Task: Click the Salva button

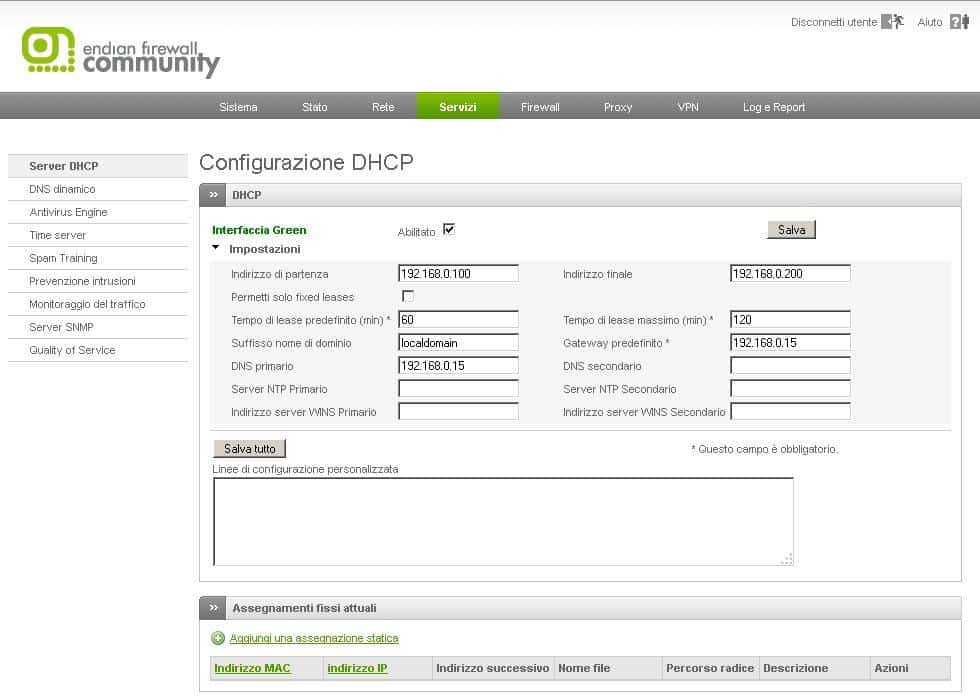Action: click(790, 229)
